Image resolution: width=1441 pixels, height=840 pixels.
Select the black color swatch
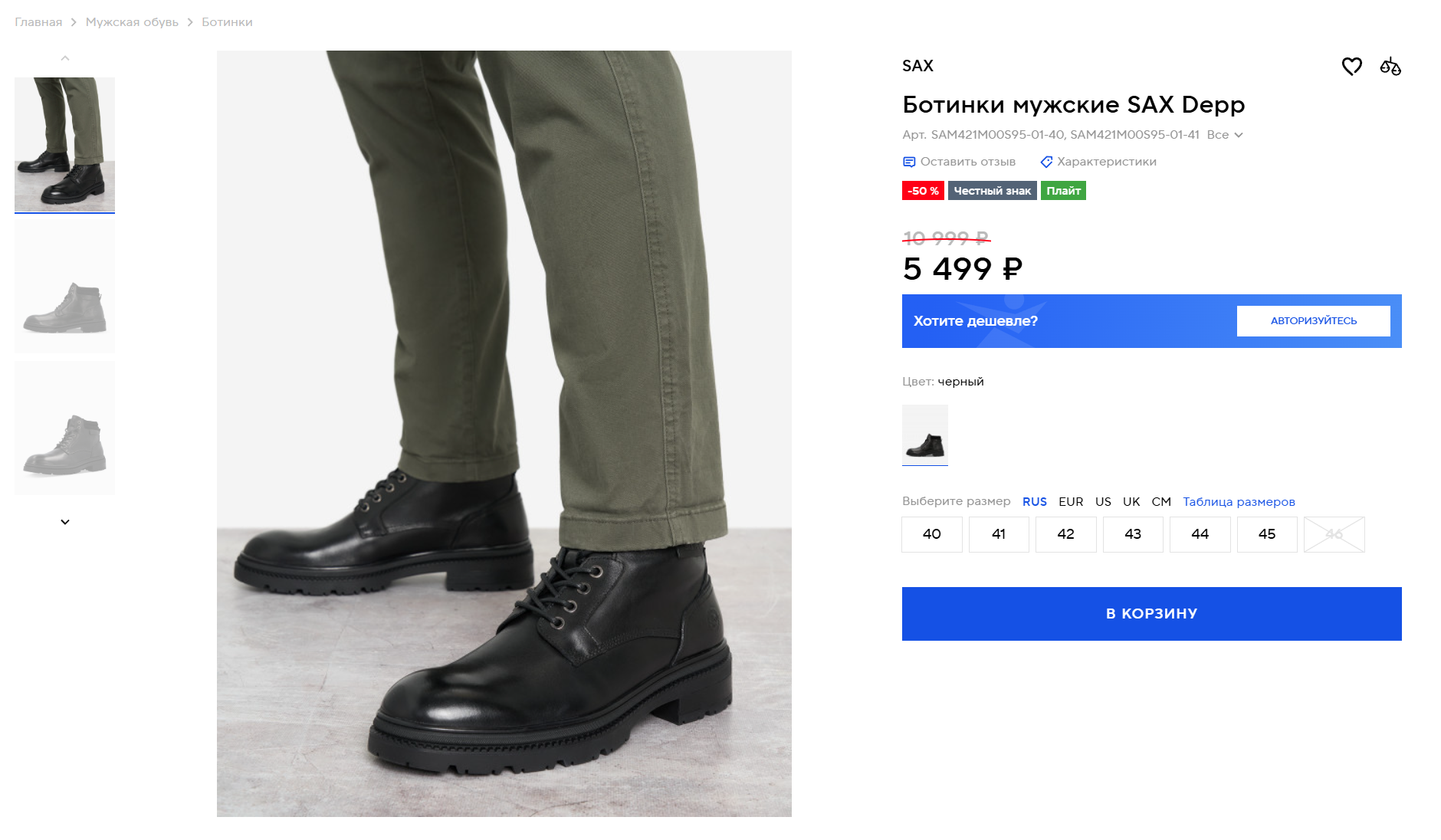(x=925, y=435)
